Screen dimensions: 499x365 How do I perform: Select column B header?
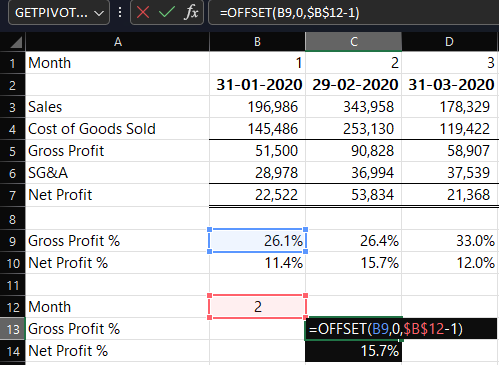click(x=257, y=42)
